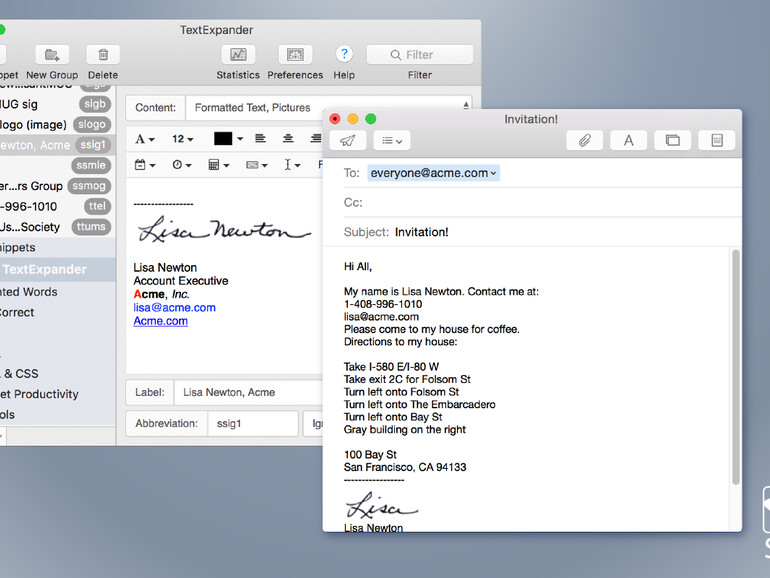
Task: Toggle the stationery pane icon in Mail
Action: click(x=717, y=140)
